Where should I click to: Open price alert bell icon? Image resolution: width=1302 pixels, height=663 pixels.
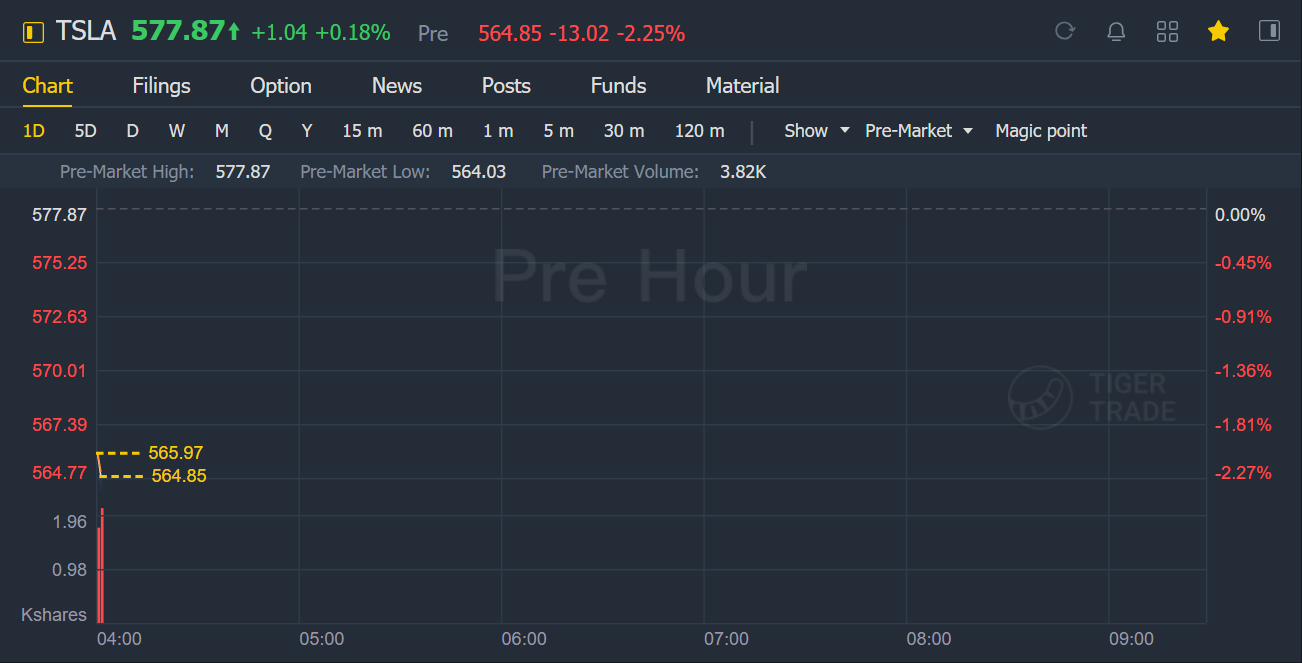tap(1116, 31)
